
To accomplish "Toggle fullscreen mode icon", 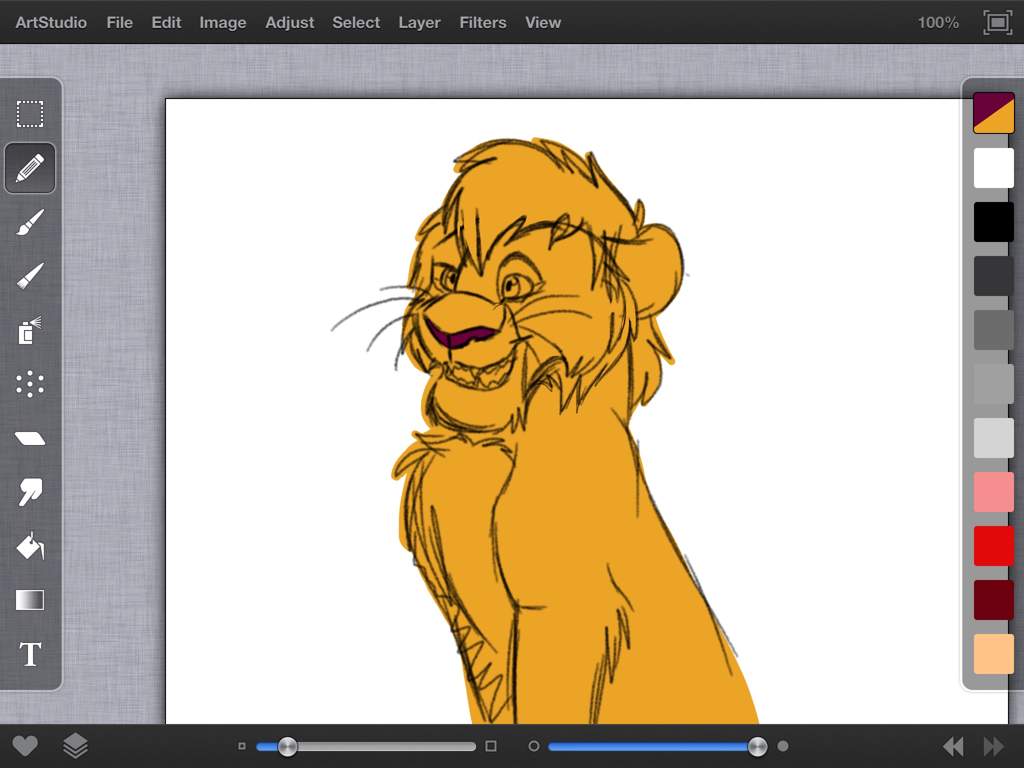I will point(997,22).
